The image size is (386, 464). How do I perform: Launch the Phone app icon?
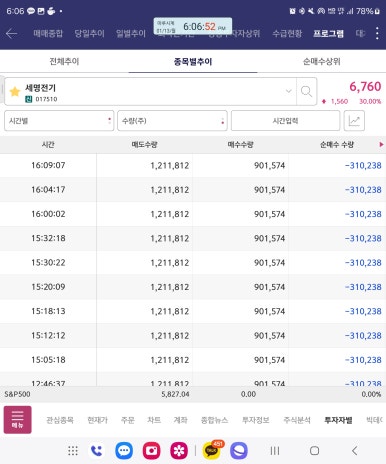(96, 451)
